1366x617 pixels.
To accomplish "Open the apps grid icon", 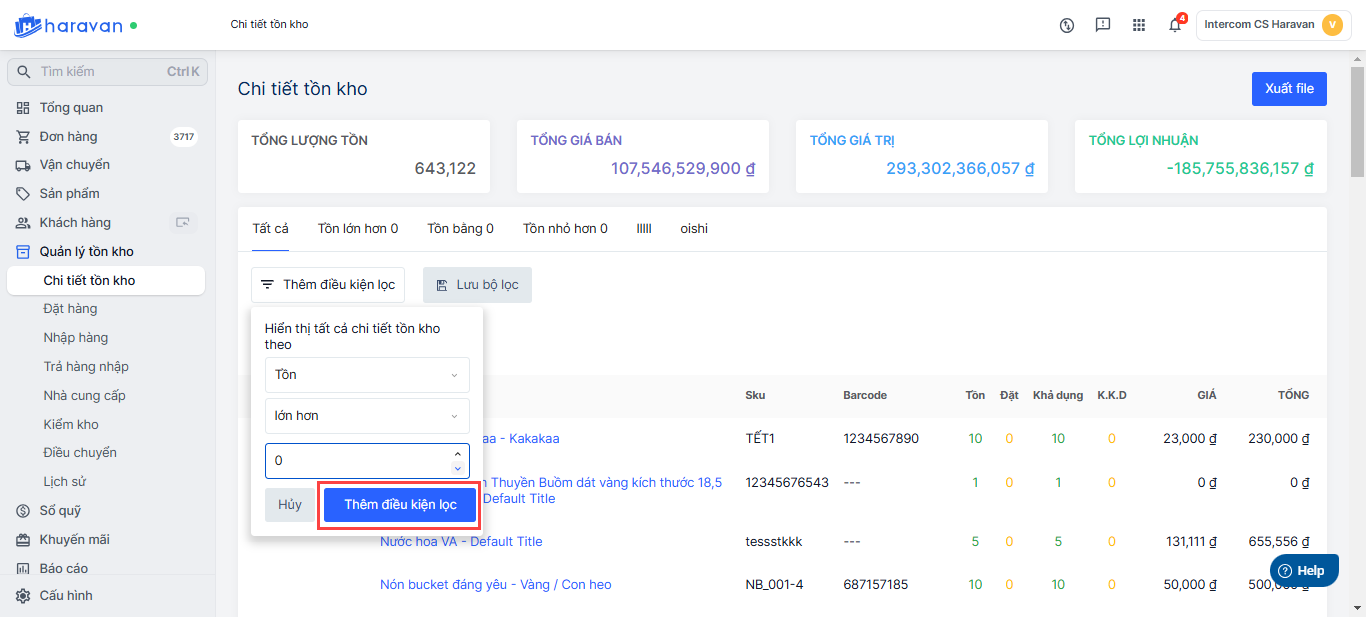I will 1139,25.
